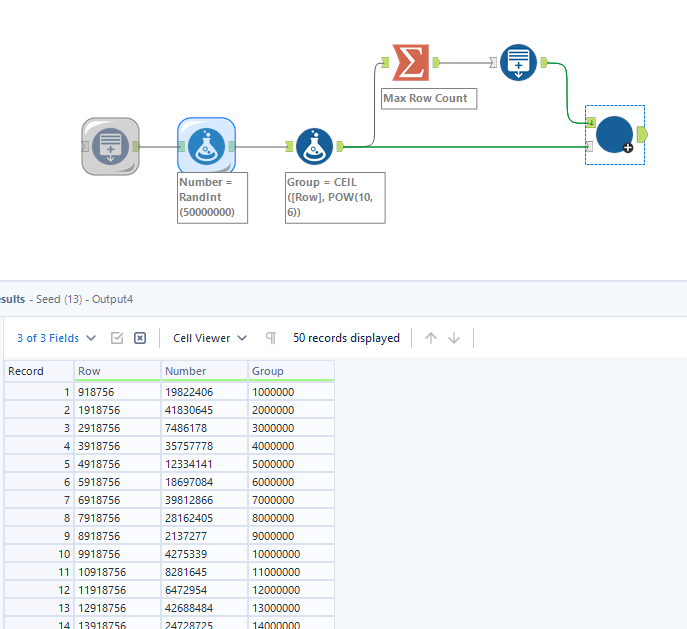The height and width of the screenshot is (629, 687).
Task: Select Number cell 8281645
Action: tap(204, 572)
